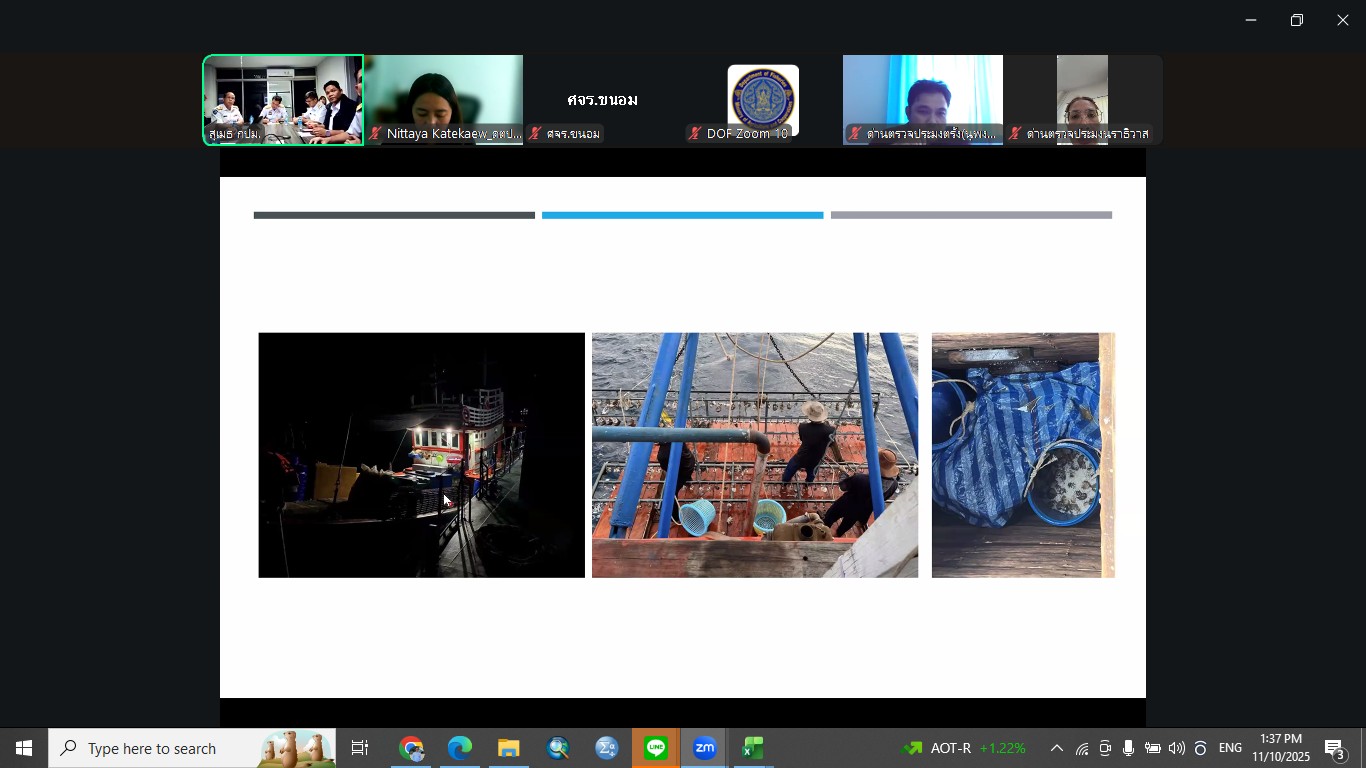Open Excel from the taskbar
The height and width of the screenshot is (768, 1366).
[753, 748]
